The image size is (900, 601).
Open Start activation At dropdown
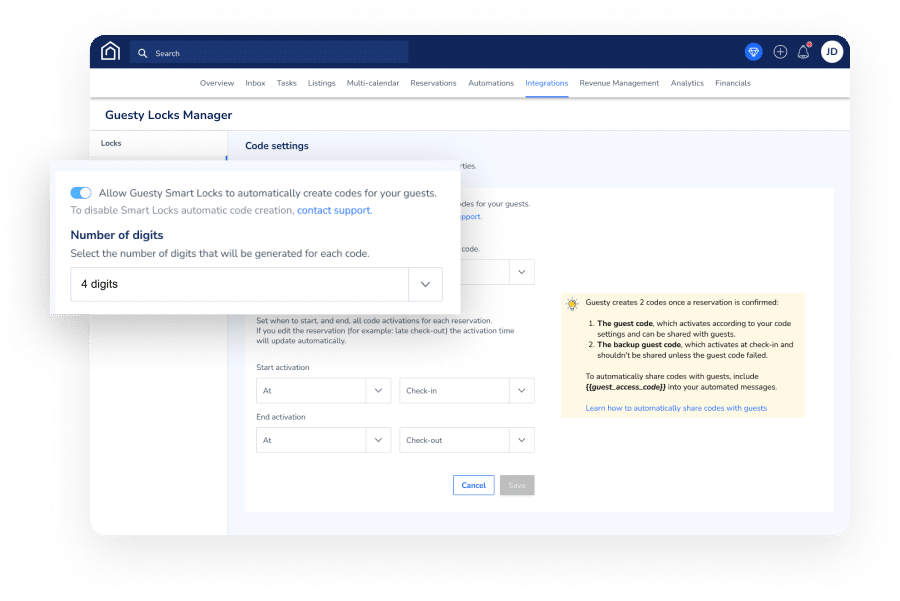pyautogui.click(x=323, y=390)
